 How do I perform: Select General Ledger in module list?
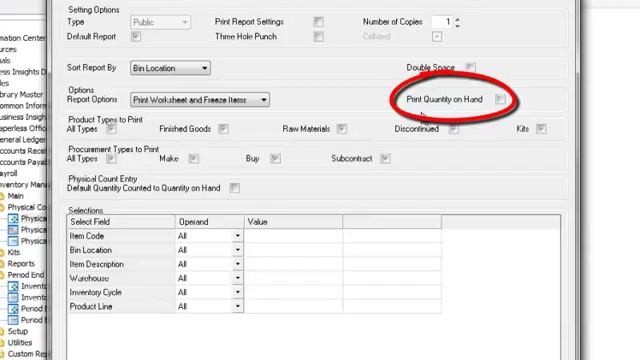(23, 140)
